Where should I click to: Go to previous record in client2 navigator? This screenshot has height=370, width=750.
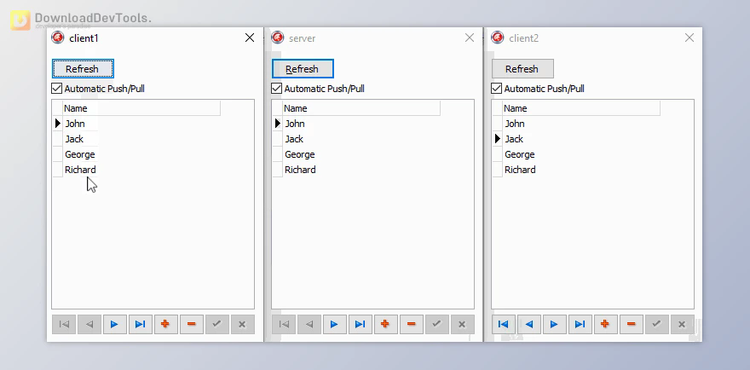coord(529,324)
